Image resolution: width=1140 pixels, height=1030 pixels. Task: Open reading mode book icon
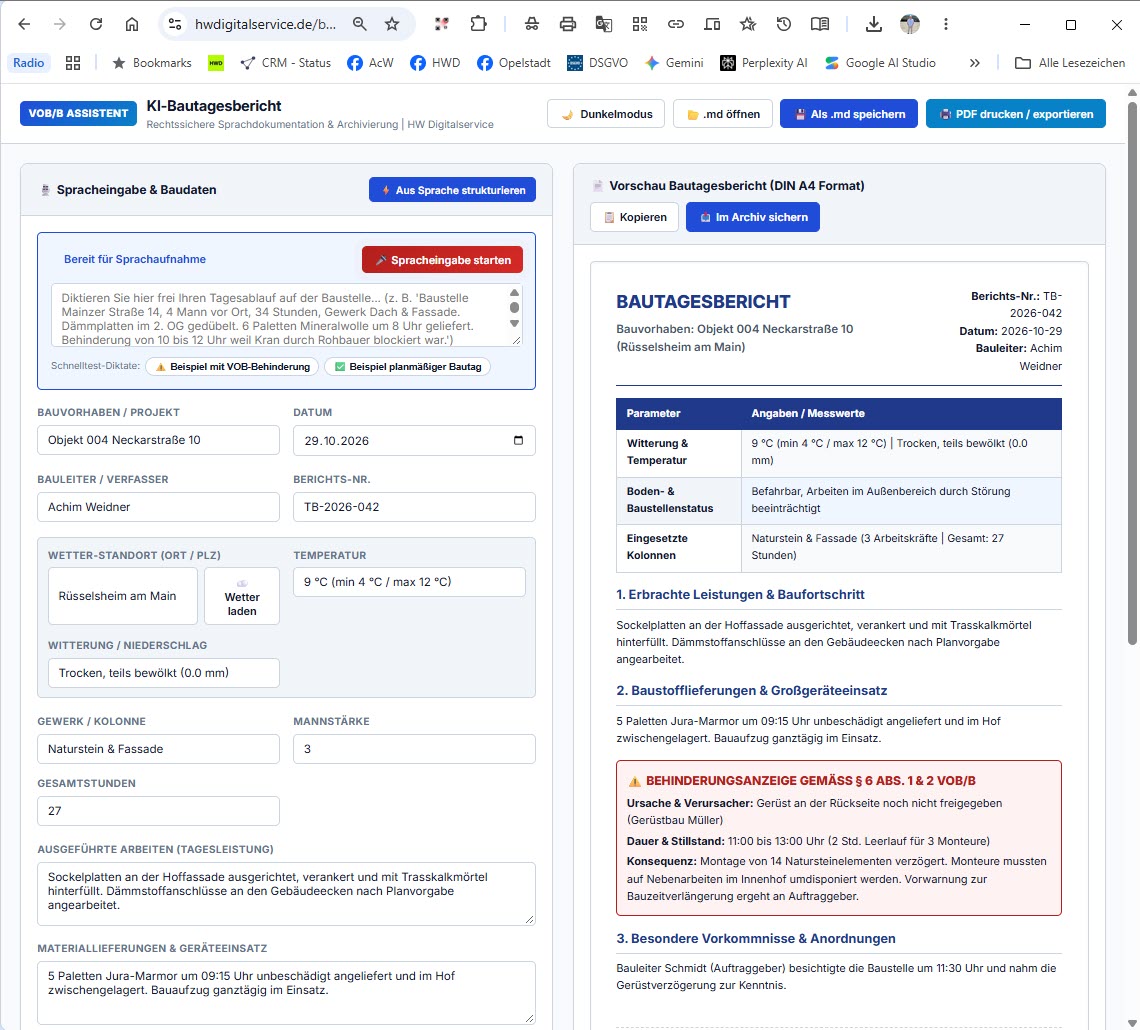point(819,24)
